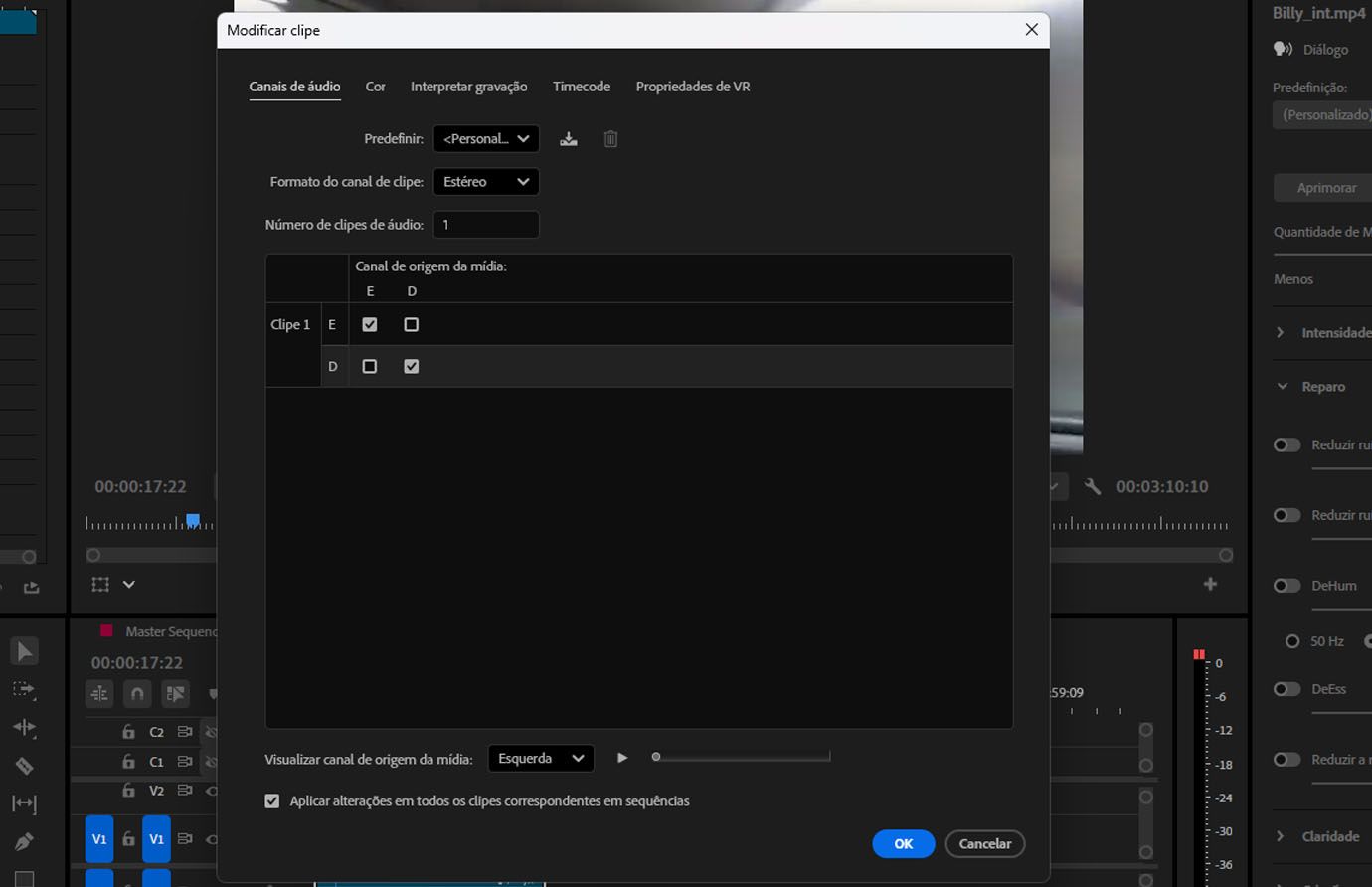Enable snapping with the magnet icon
The image size is (1372, 887).
coord(137,693)
